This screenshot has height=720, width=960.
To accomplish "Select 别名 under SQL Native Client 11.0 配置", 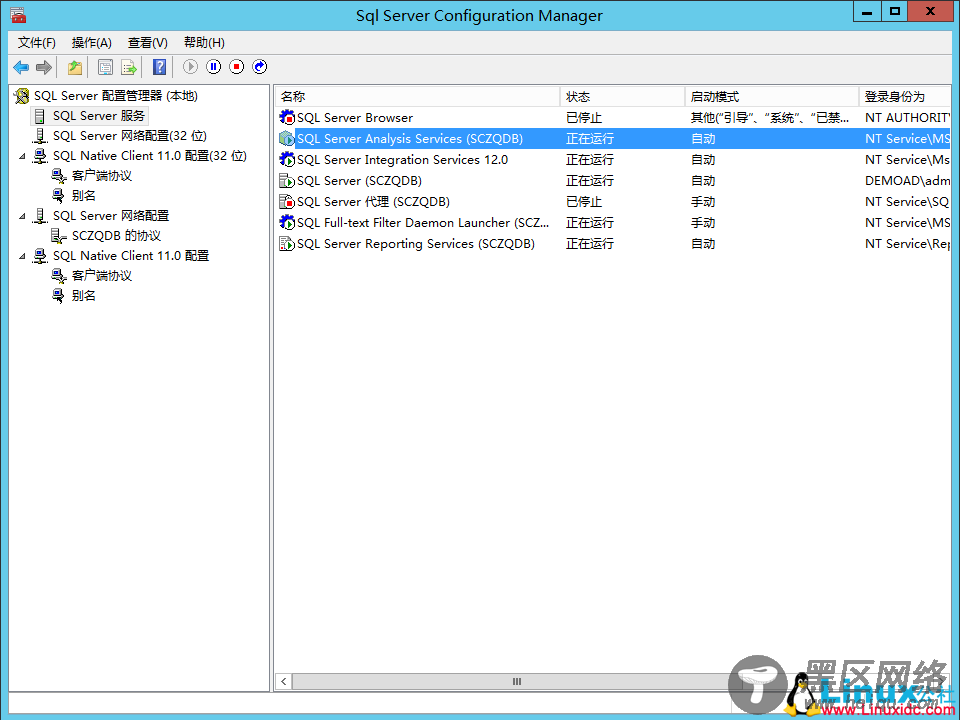I will tap(83, 296).
